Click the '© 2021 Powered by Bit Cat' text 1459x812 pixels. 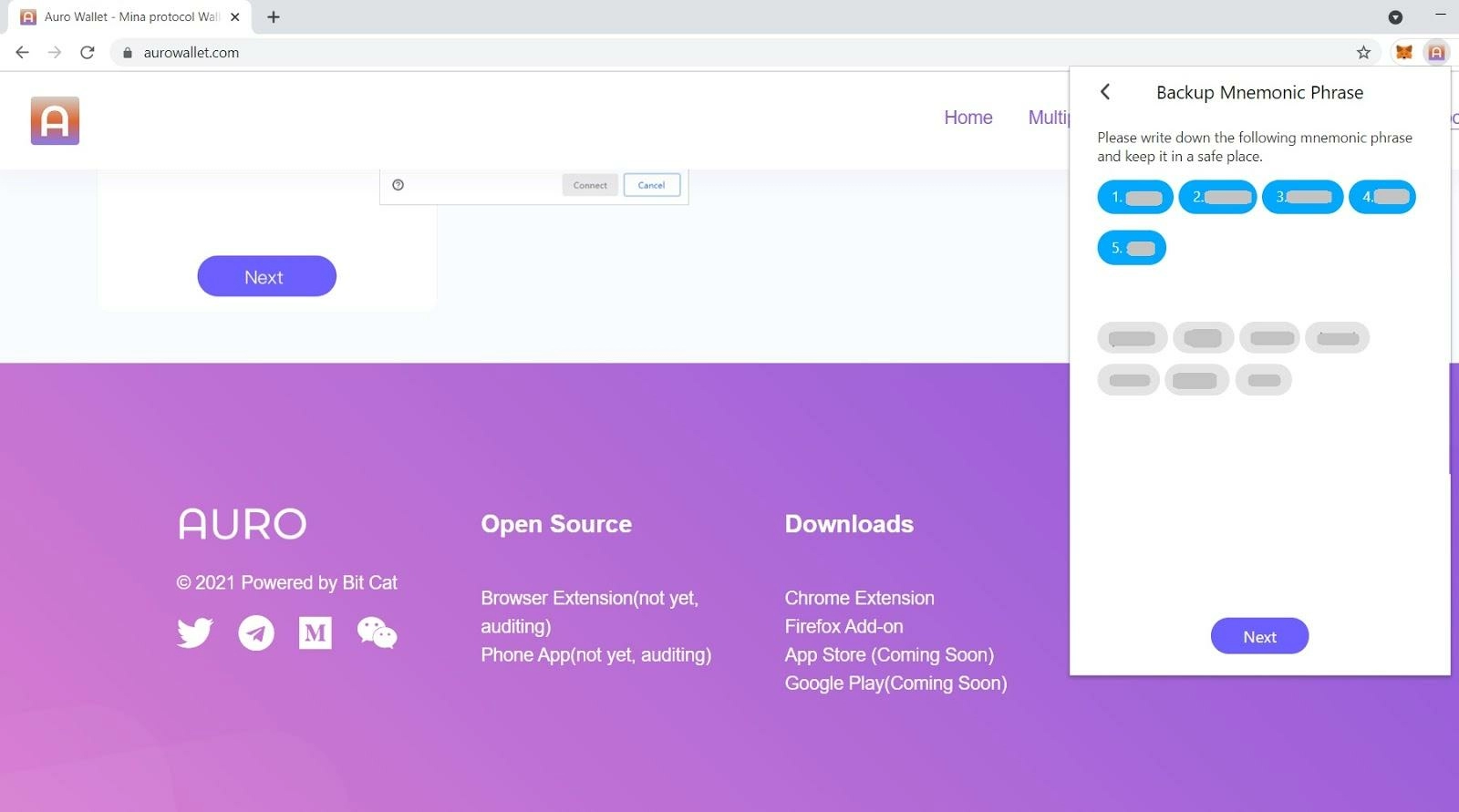(x=287, y=582)
